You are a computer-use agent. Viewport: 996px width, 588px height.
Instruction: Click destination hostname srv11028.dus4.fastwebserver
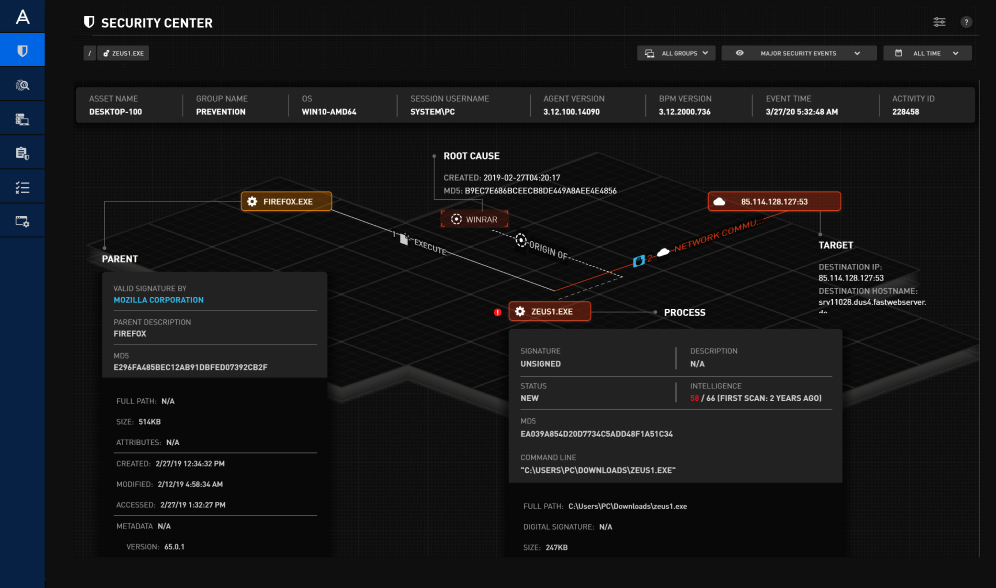872,302
